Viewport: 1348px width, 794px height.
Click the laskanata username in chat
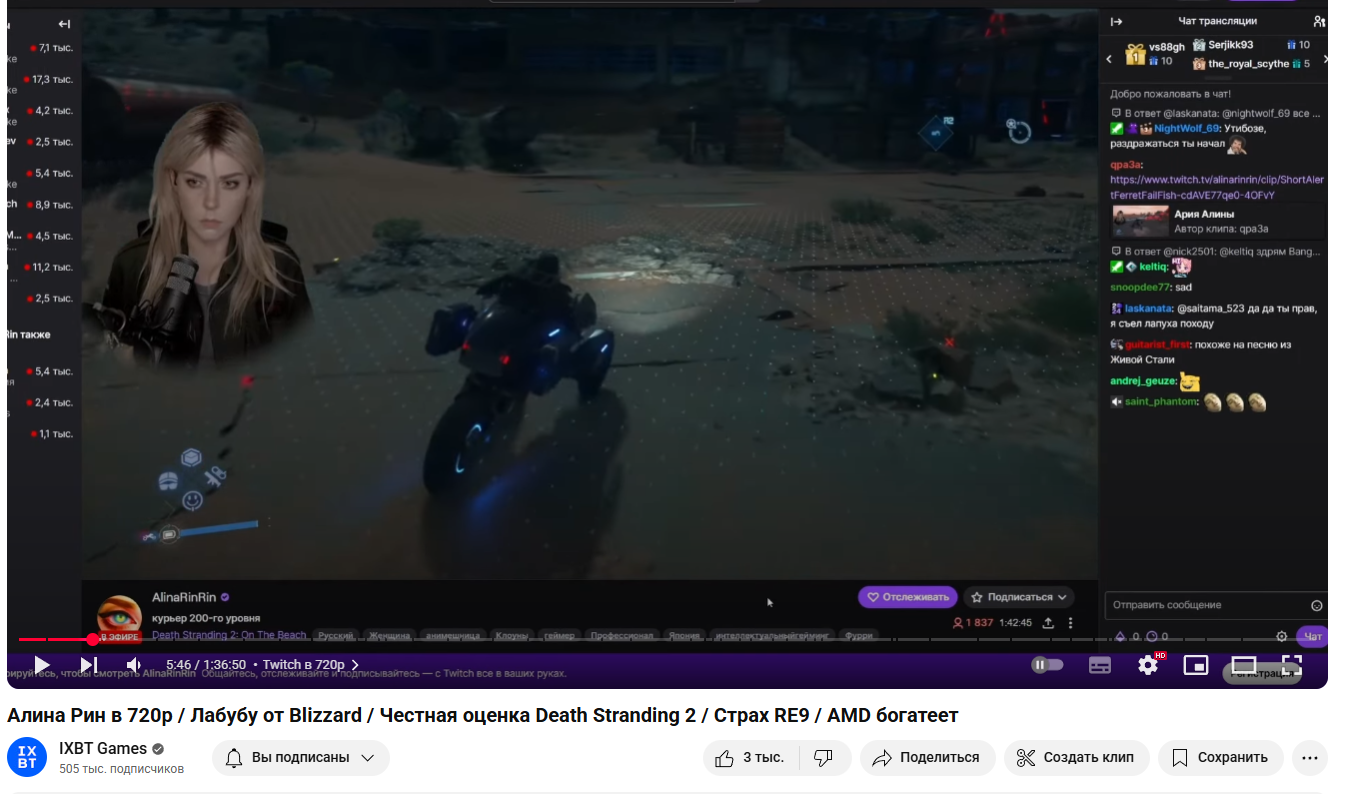click(x=1147, y=309)
